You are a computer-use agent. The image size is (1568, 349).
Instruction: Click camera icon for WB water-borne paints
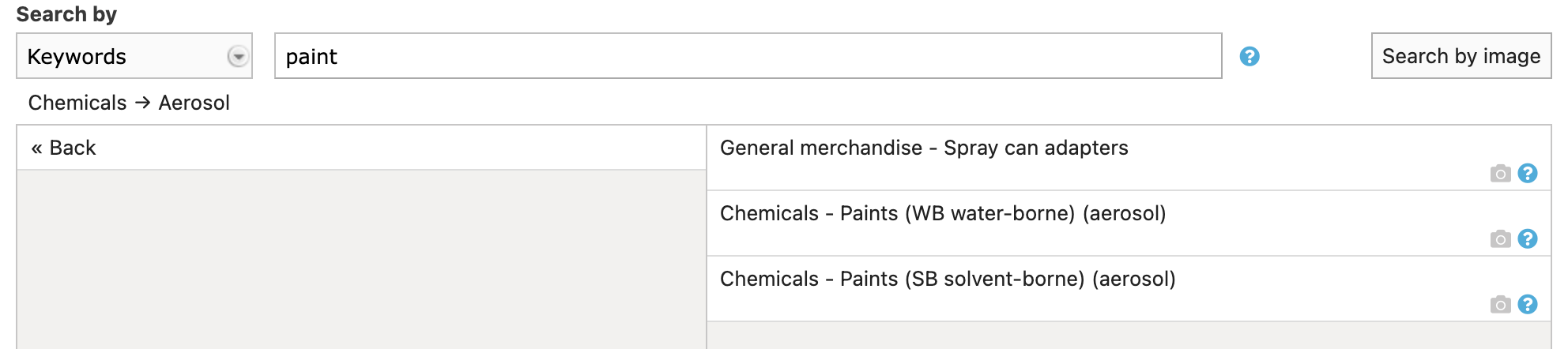coord(1500,239)
